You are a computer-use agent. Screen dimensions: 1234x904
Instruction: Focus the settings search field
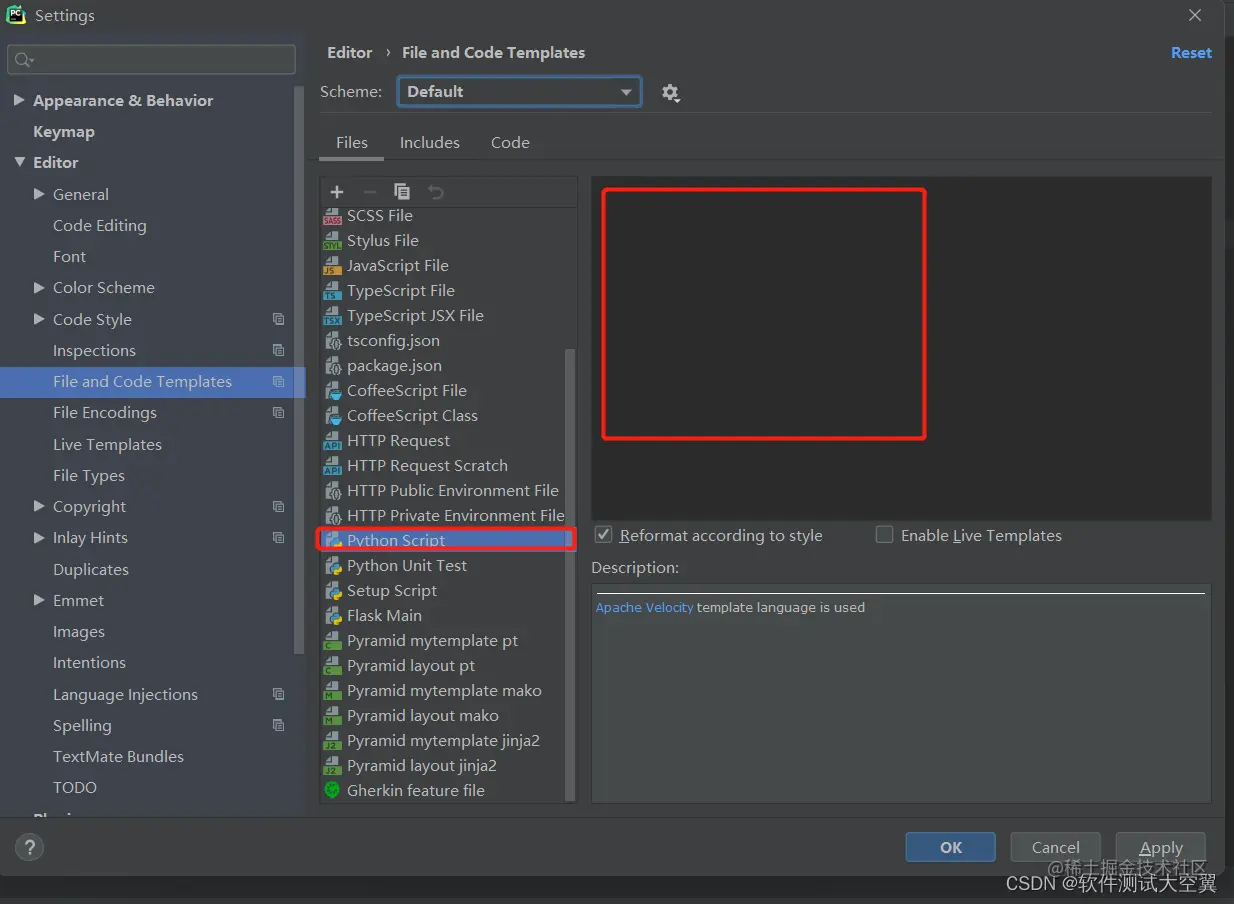point(152,60)
